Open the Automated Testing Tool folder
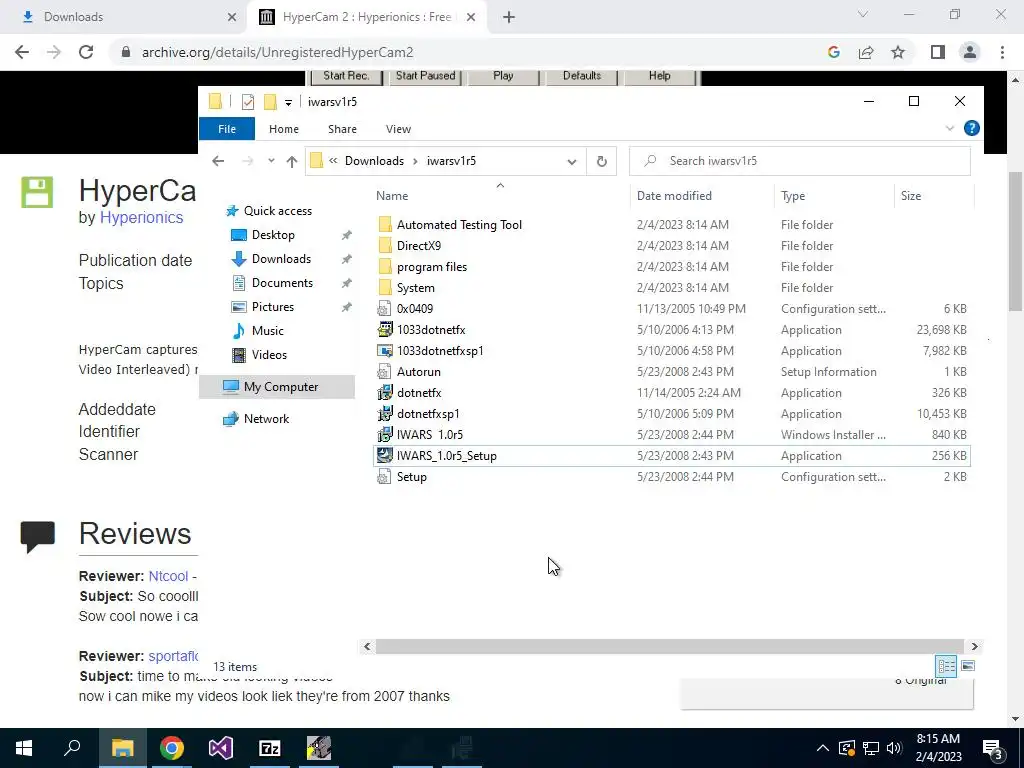 (x=459, y=225)
